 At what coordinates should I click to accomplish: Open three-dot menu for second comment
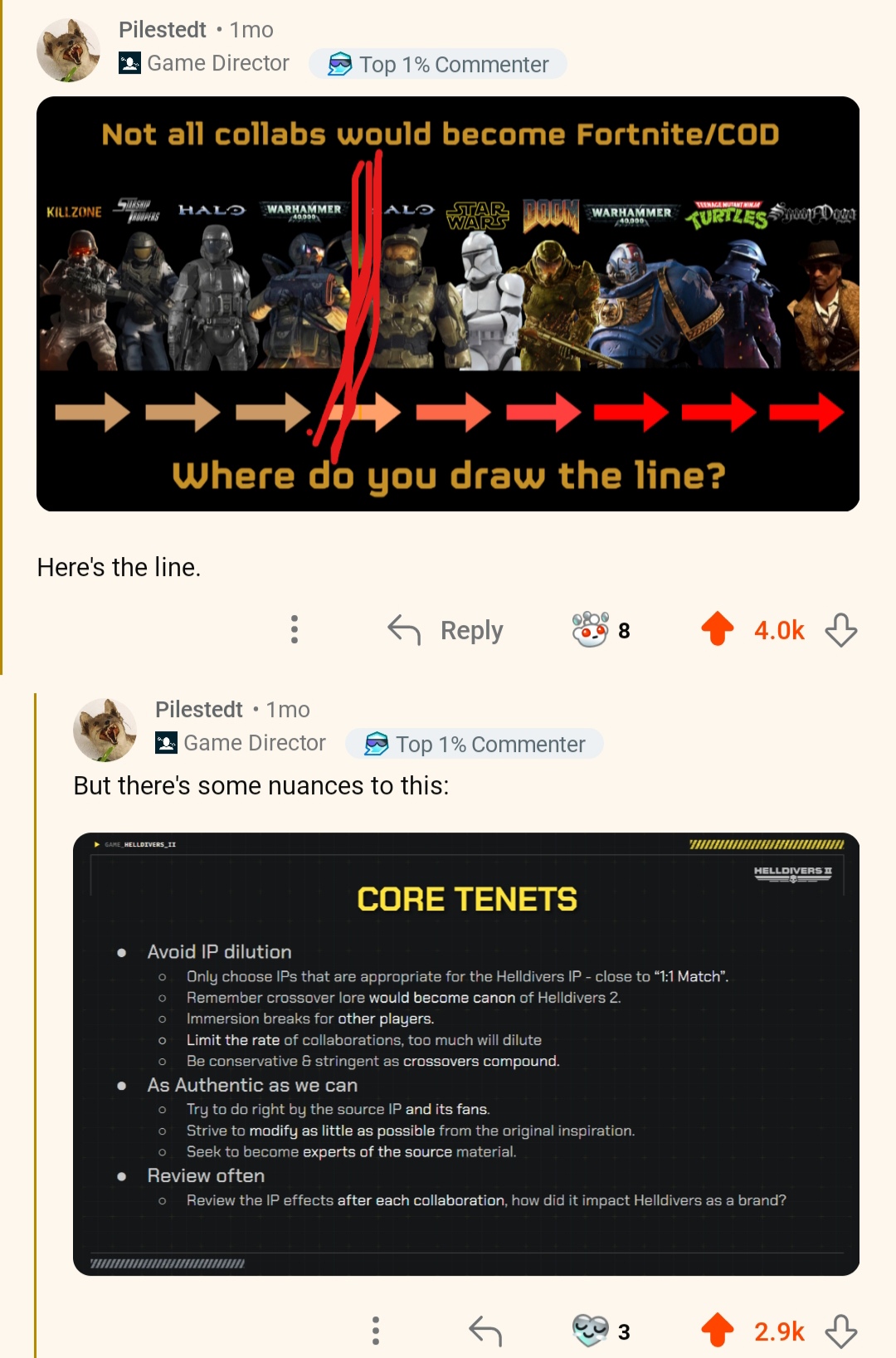point(375,1331)
